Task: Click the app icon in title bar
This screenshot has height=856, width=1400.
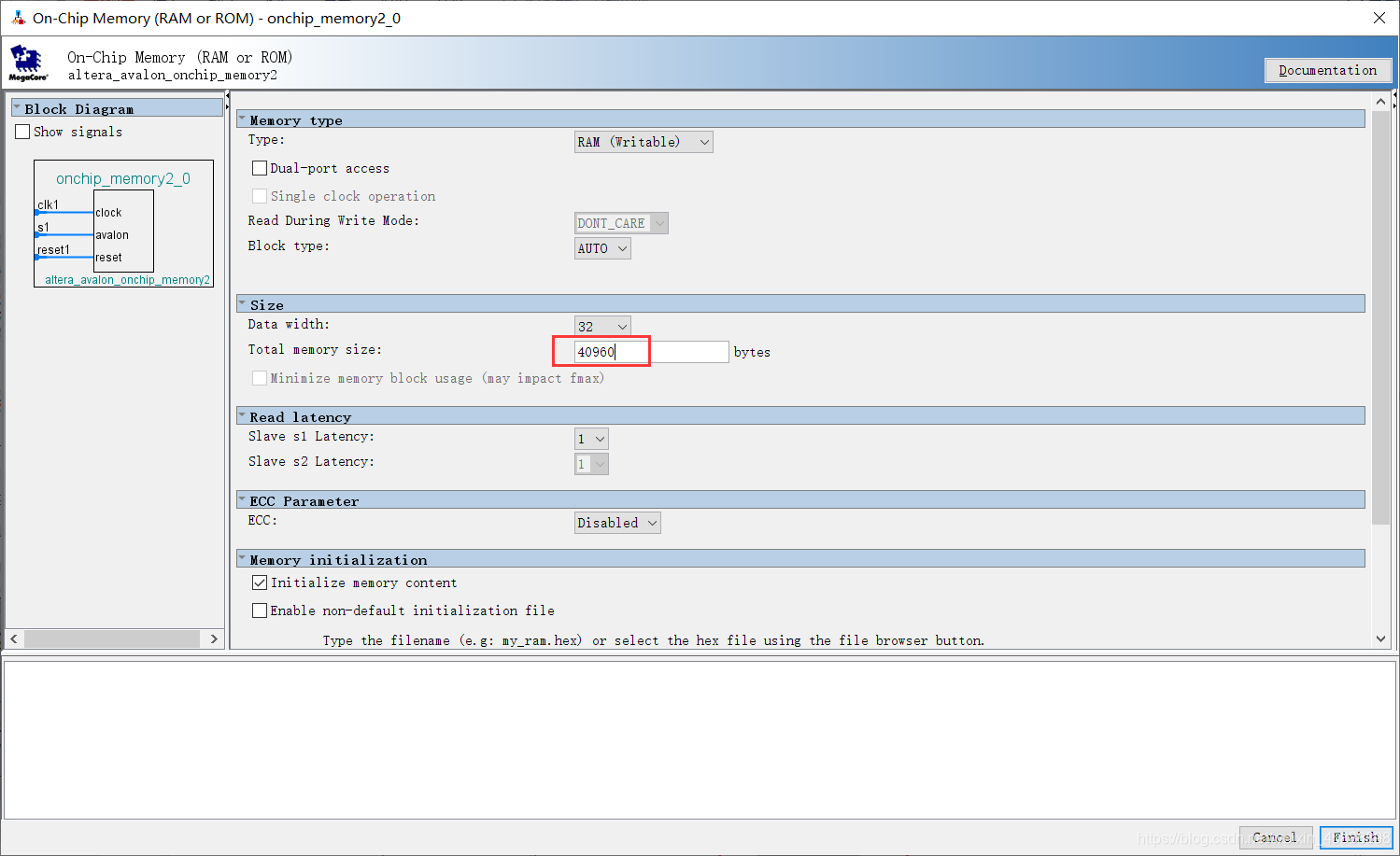Action: (x=18, y=18)
